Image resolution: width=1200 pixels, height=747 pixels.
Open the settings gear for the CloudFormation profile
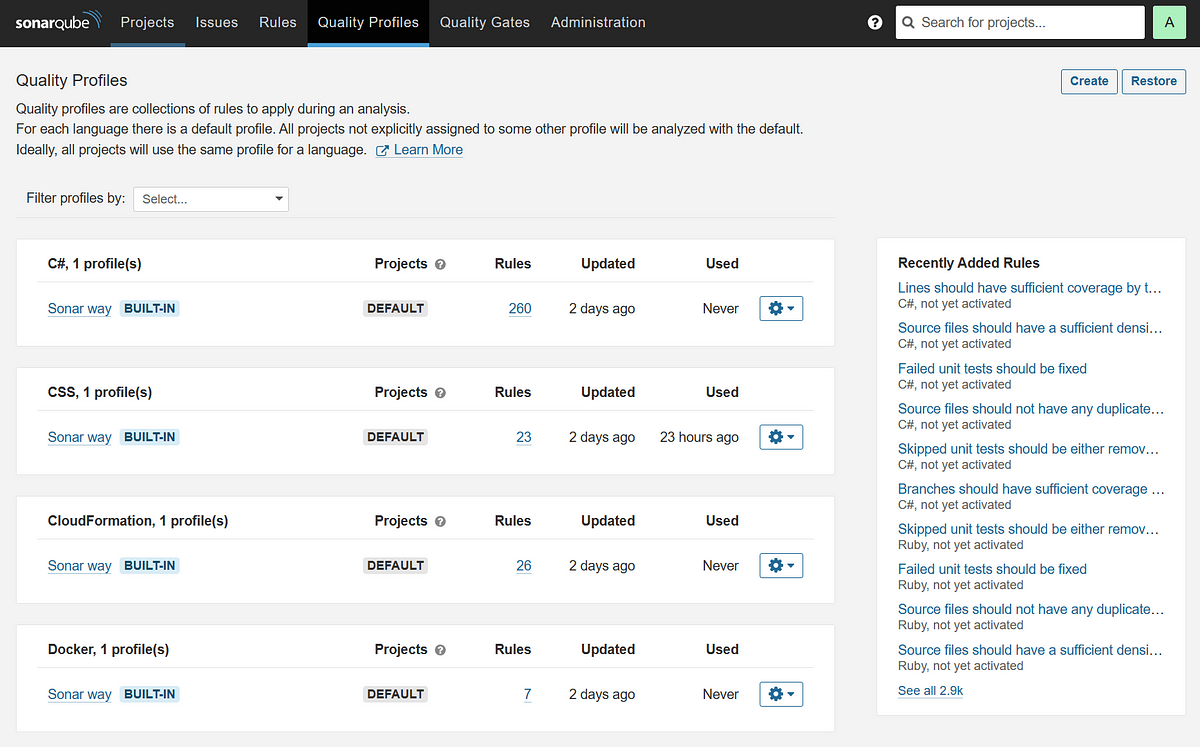coord(781,565)
